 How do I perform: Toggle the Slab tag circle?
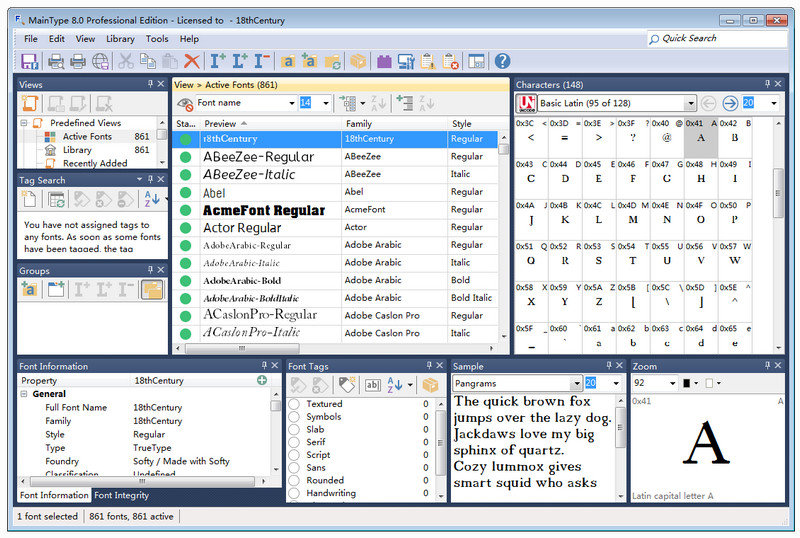[x=294, y=429]
